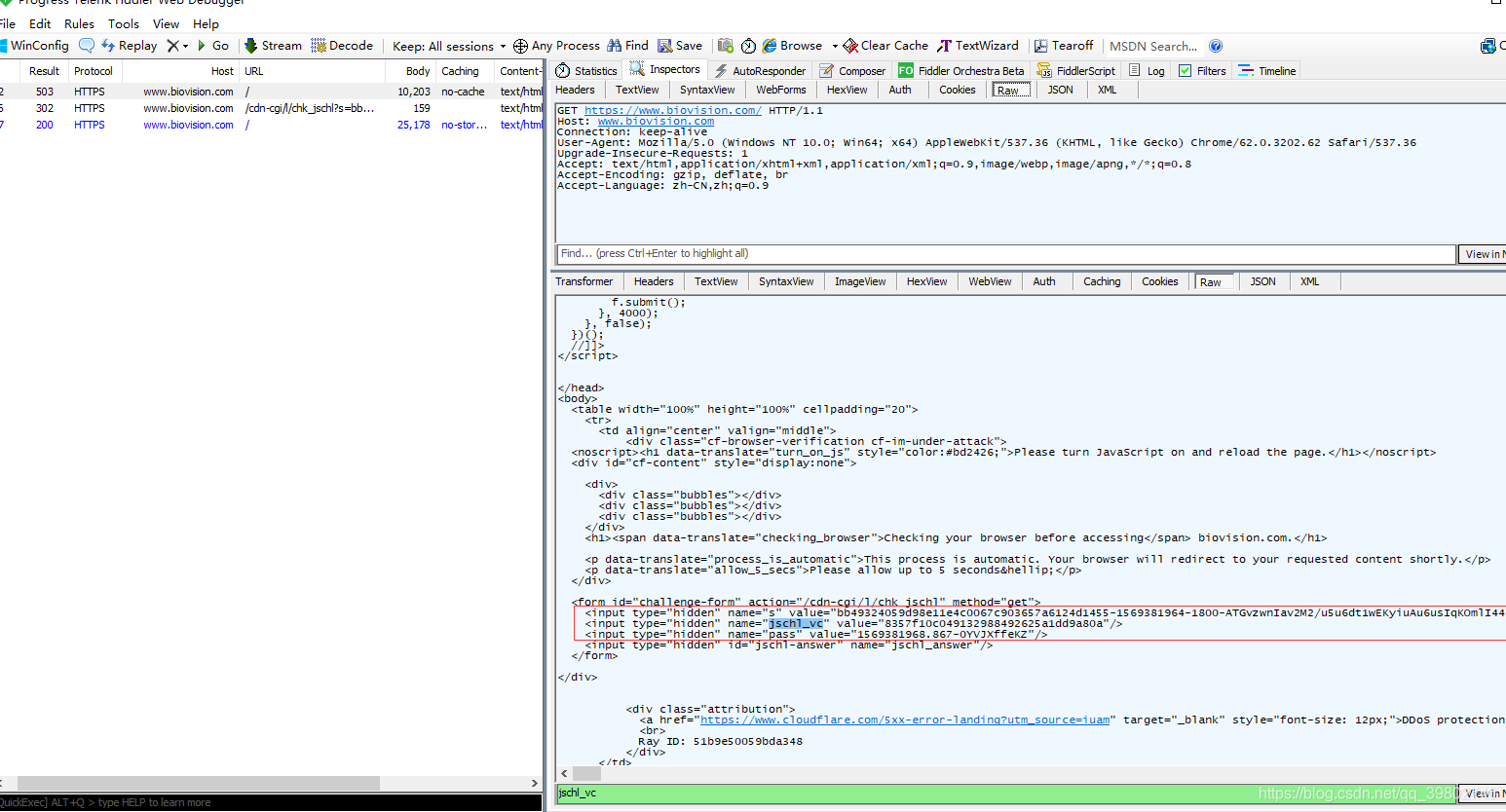Open the FiddlerScript tab
The height and width of the screenshot is (812, 1506).
tap(1075, 71)
